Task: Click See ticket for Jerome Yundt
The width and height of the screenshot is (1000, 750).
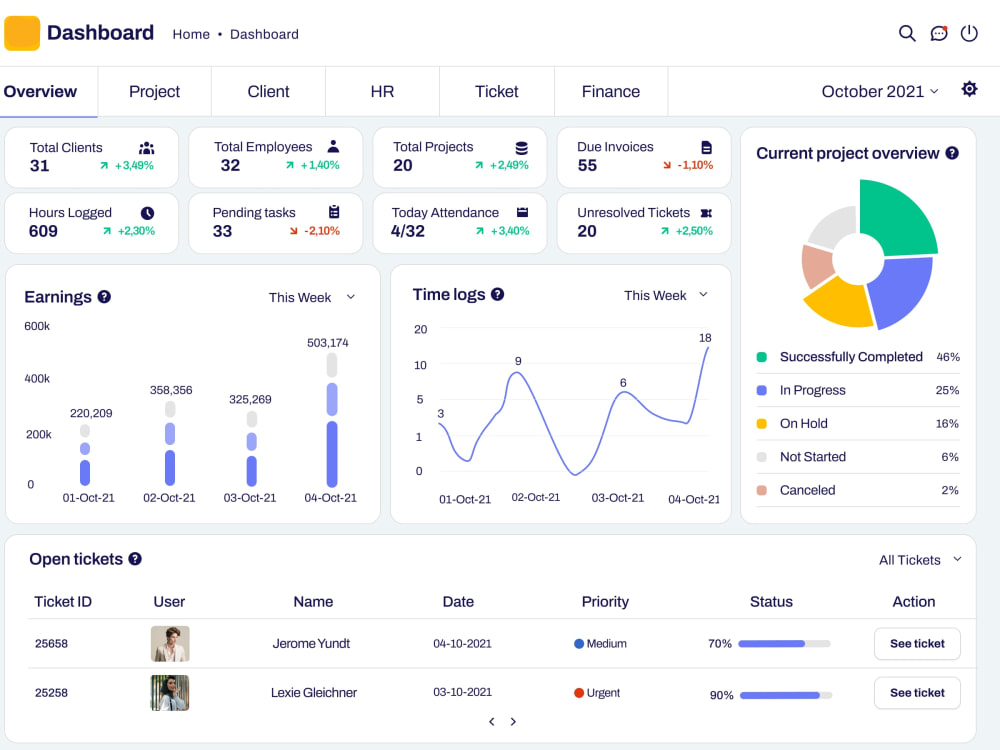Action: [917, 643]
